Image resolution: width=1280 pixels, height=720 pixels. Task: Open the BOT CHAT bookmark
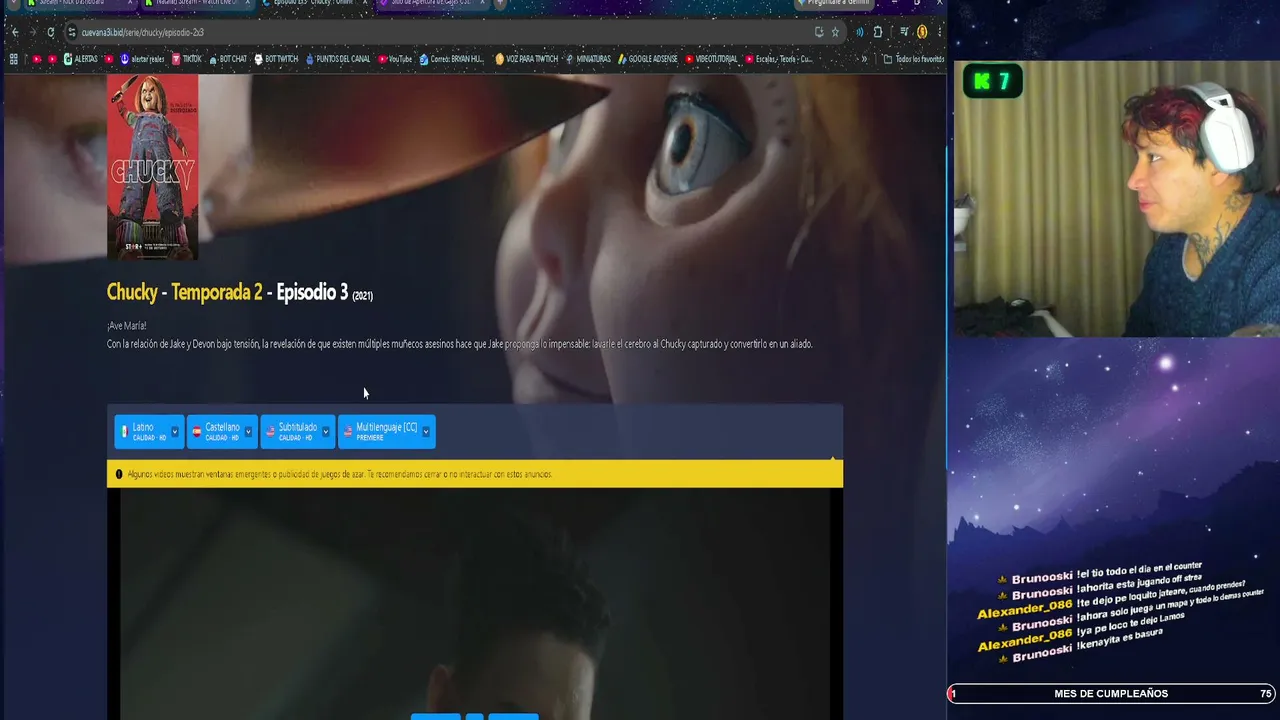tap(227, 59)
